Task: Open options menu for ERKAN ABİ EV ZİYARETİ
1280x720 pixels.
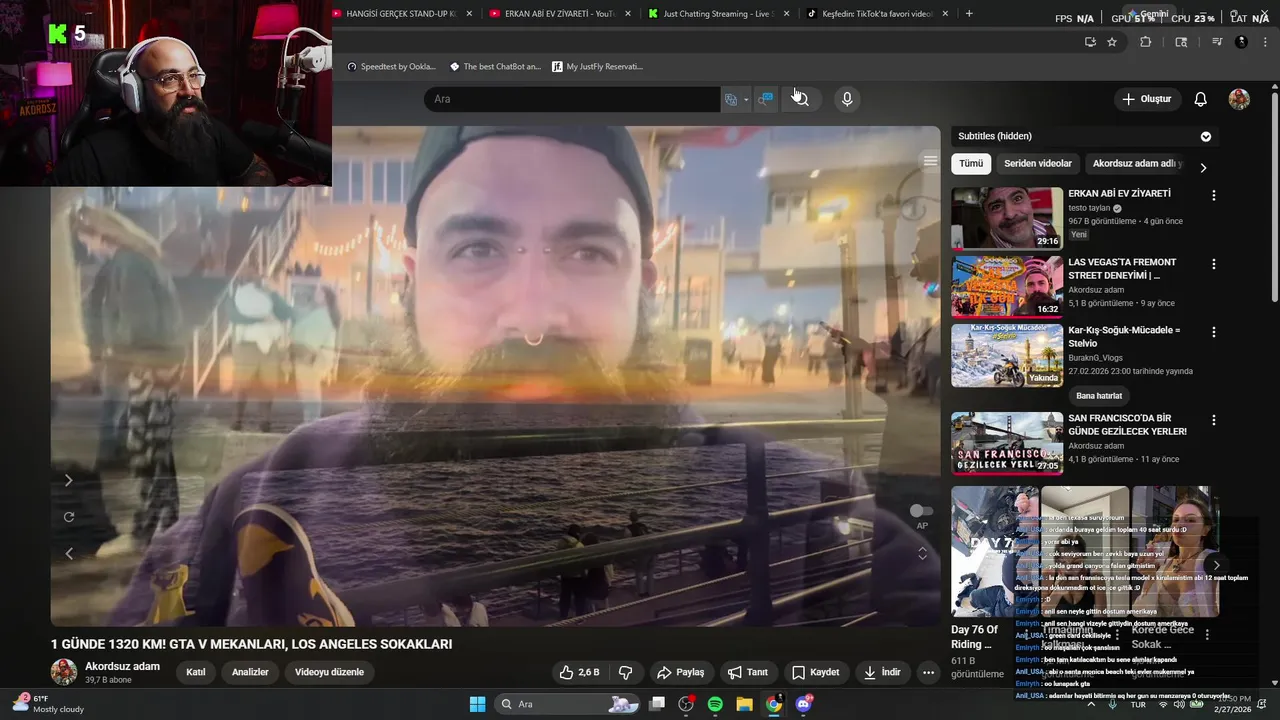Action: pyautogui.click(x=1214, y=196)
